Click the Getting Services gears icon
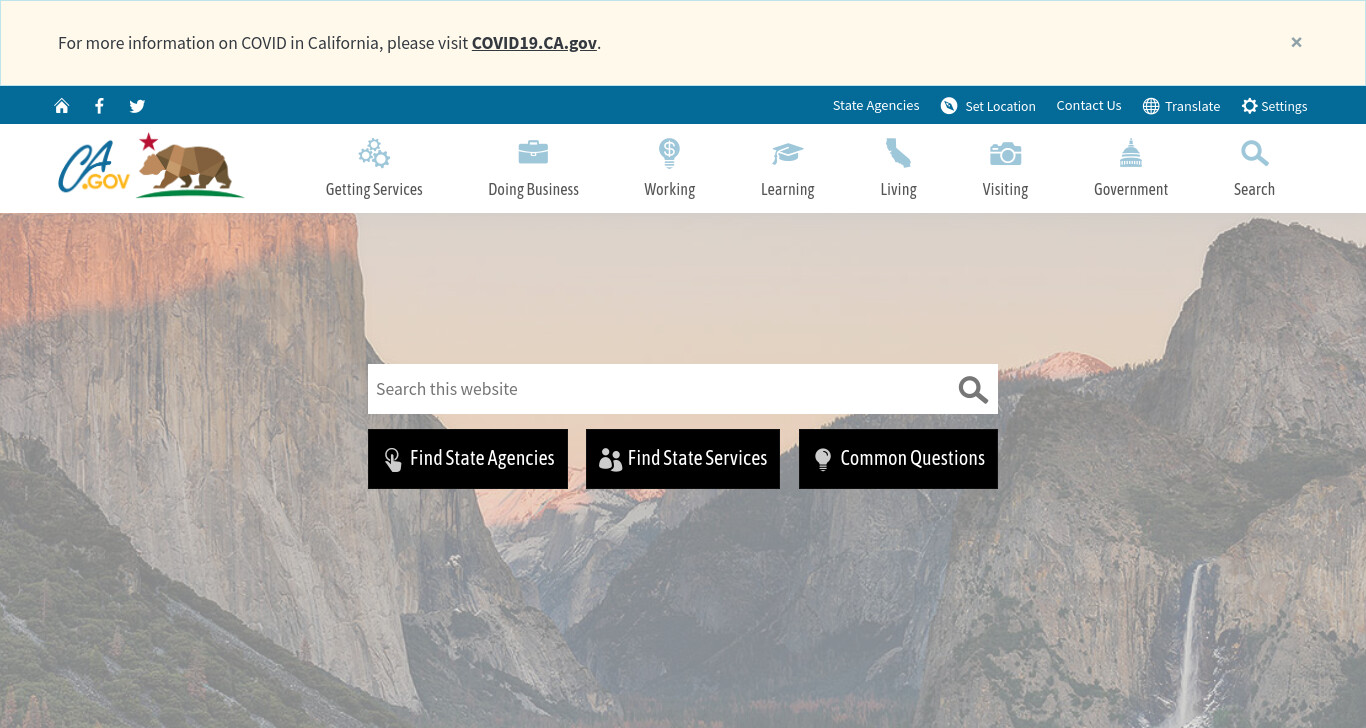Viewport: 1366px width, 728px height. click(x=374, y=153)
